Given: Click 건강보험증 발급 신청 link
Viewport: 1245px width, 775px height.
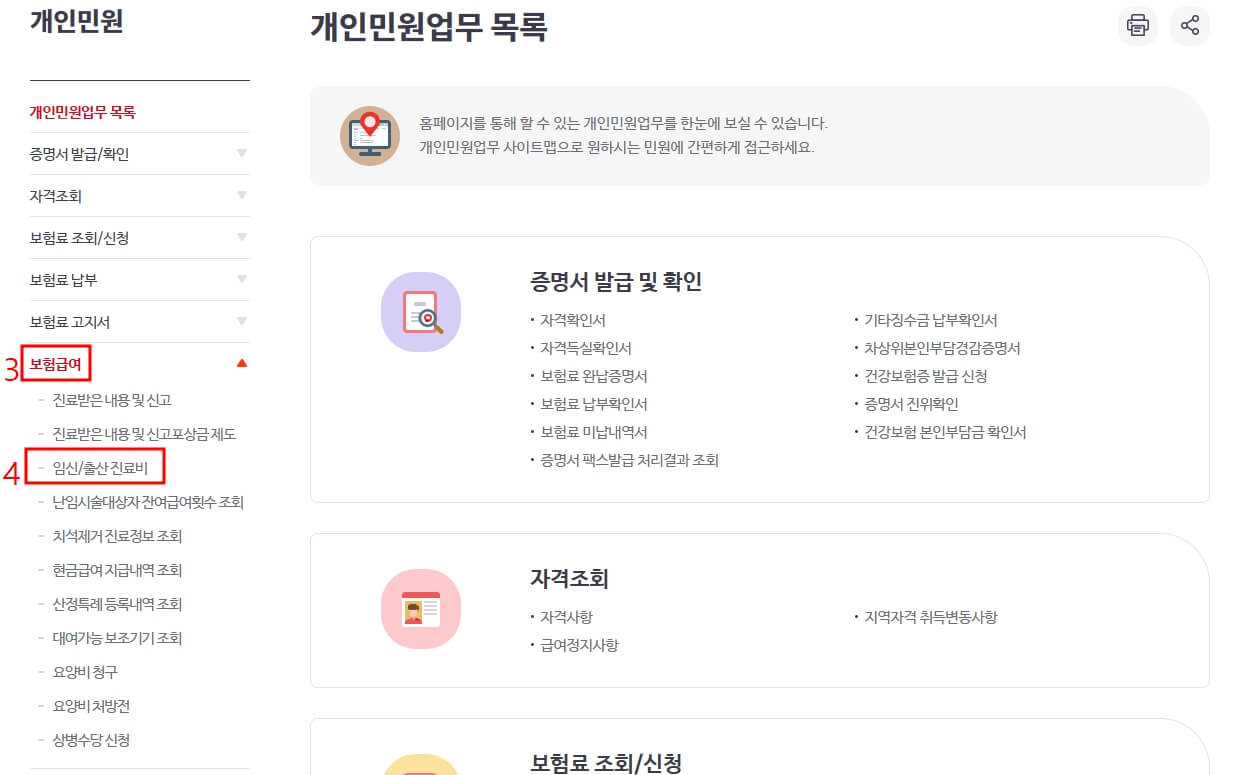Looking at the screenshot, I should pyautogui.click(x=926, y=376).
